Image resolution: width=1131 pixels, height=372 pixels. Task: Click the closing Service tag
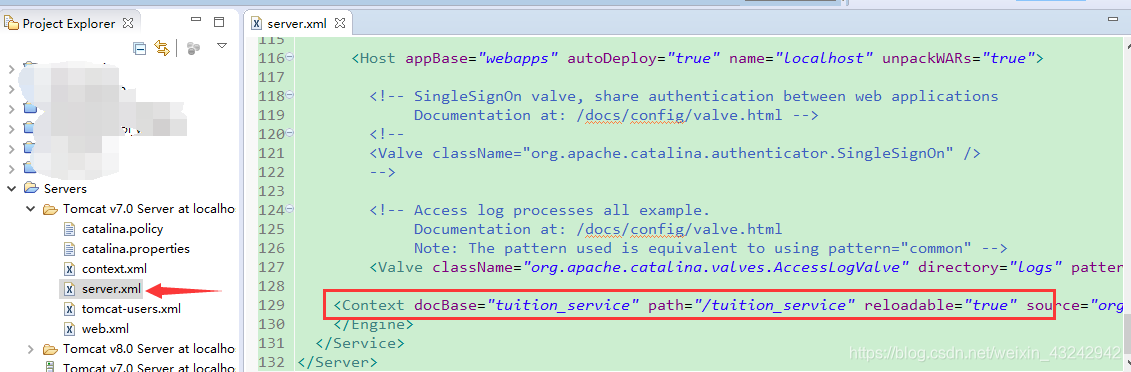(359, 344)
